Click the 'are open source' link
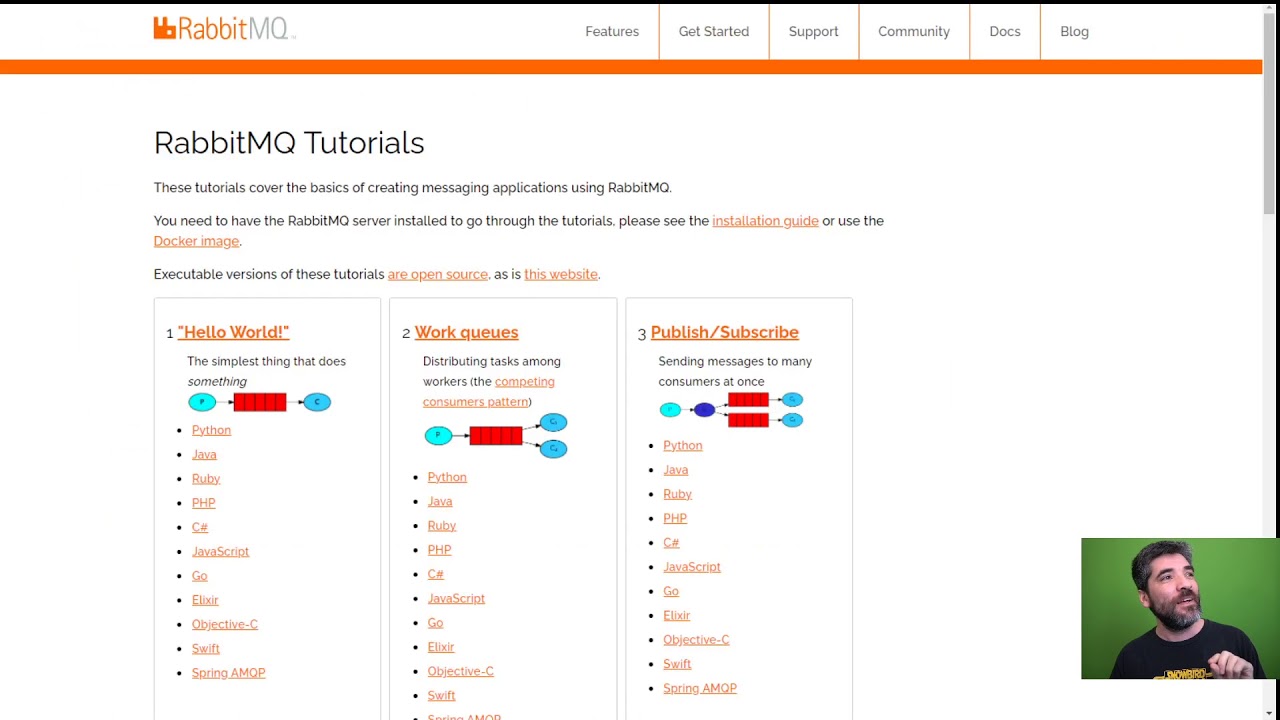This screenshot has width=1280, height=720. click(438, 274)
